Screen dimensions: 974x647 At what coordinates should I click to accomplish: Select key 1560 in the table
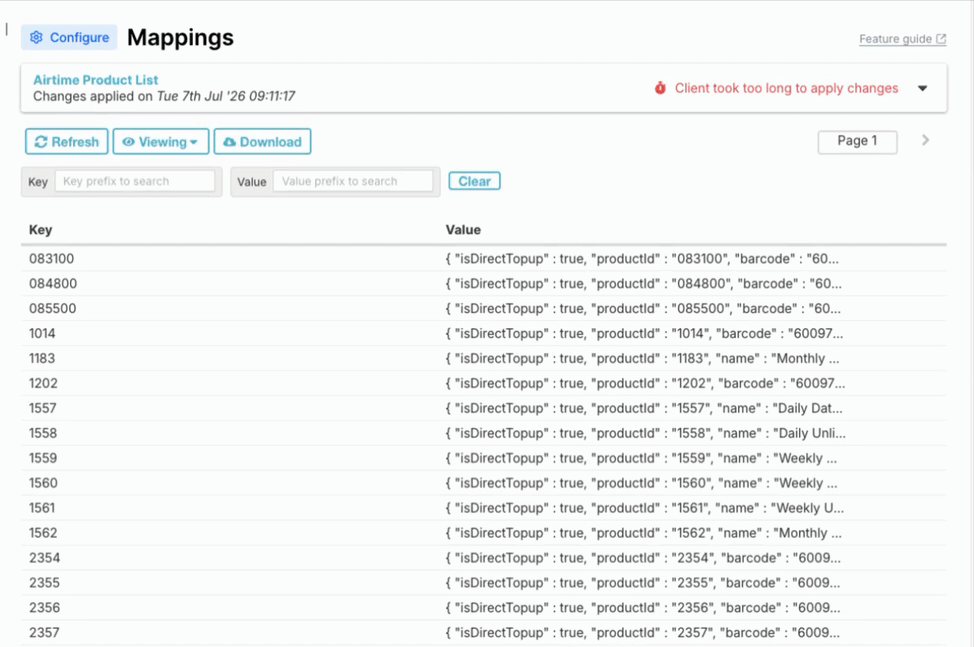[43, 483]
